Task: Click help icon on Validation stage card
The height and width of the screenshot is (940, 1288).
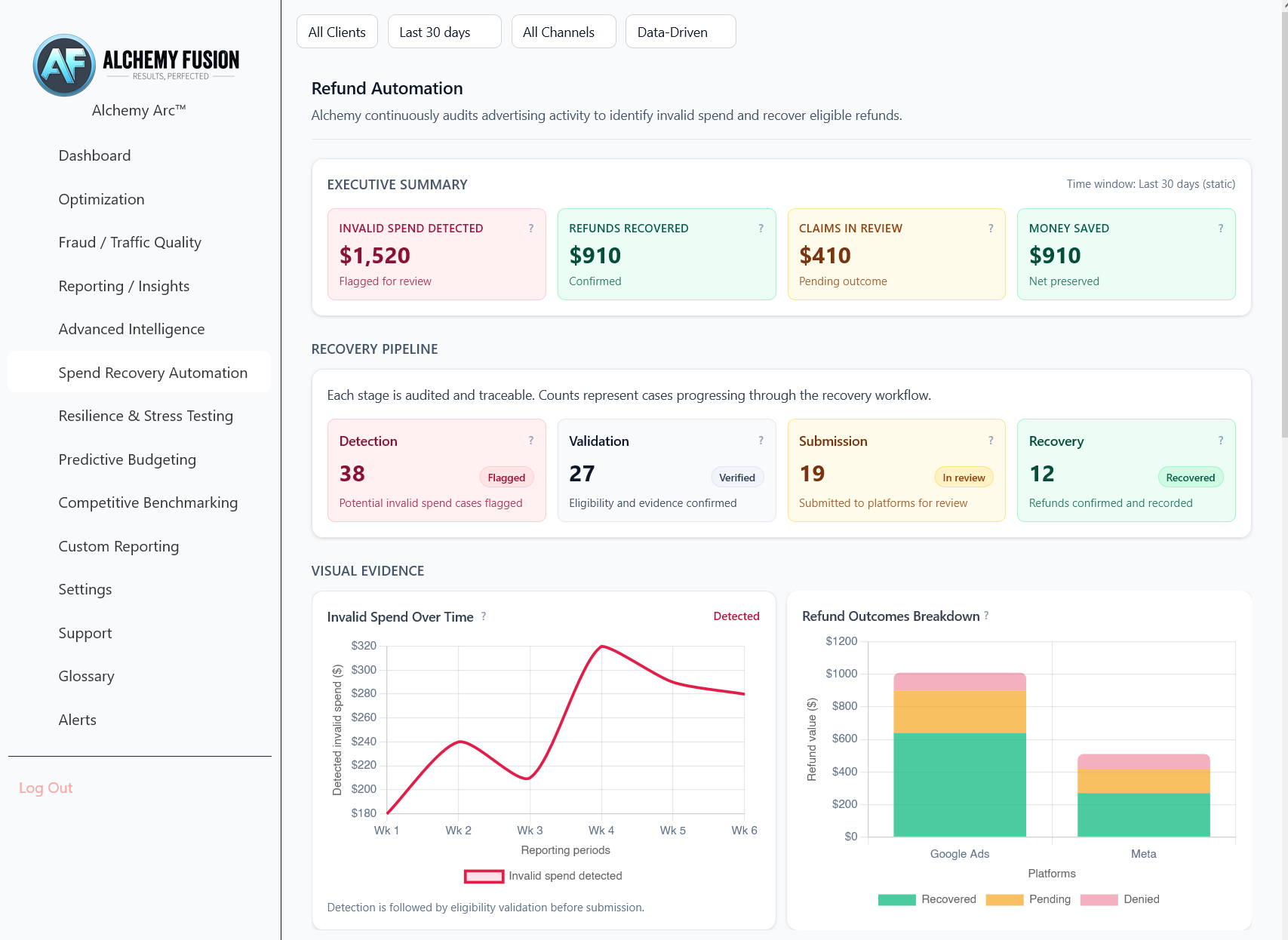Action: pos(761,441)
